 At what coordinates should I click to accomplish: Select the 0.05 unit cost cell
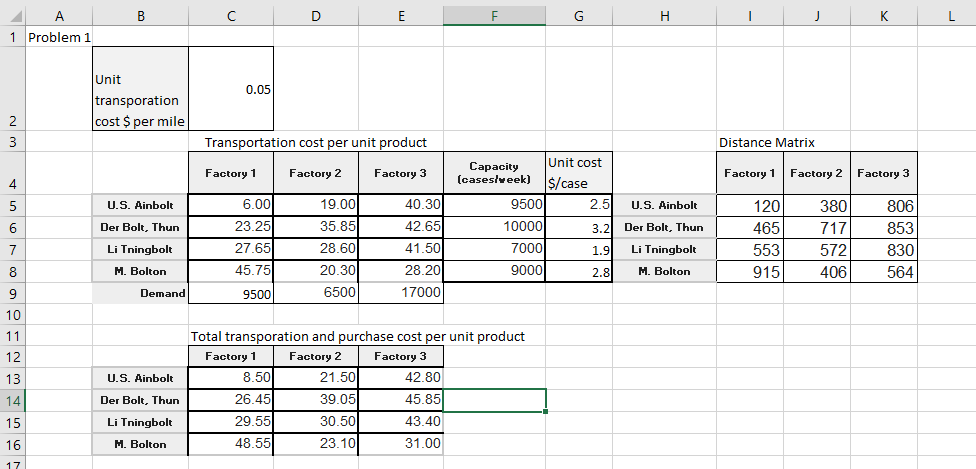coord(231,88)
